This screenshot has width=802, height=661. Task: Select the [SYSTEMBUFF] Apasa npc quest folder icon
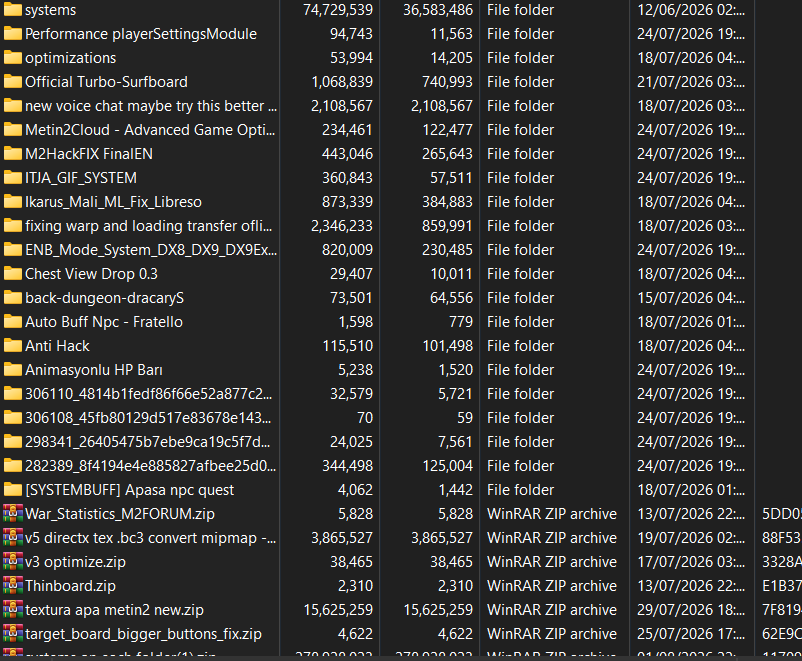click(x=12, y=490)
